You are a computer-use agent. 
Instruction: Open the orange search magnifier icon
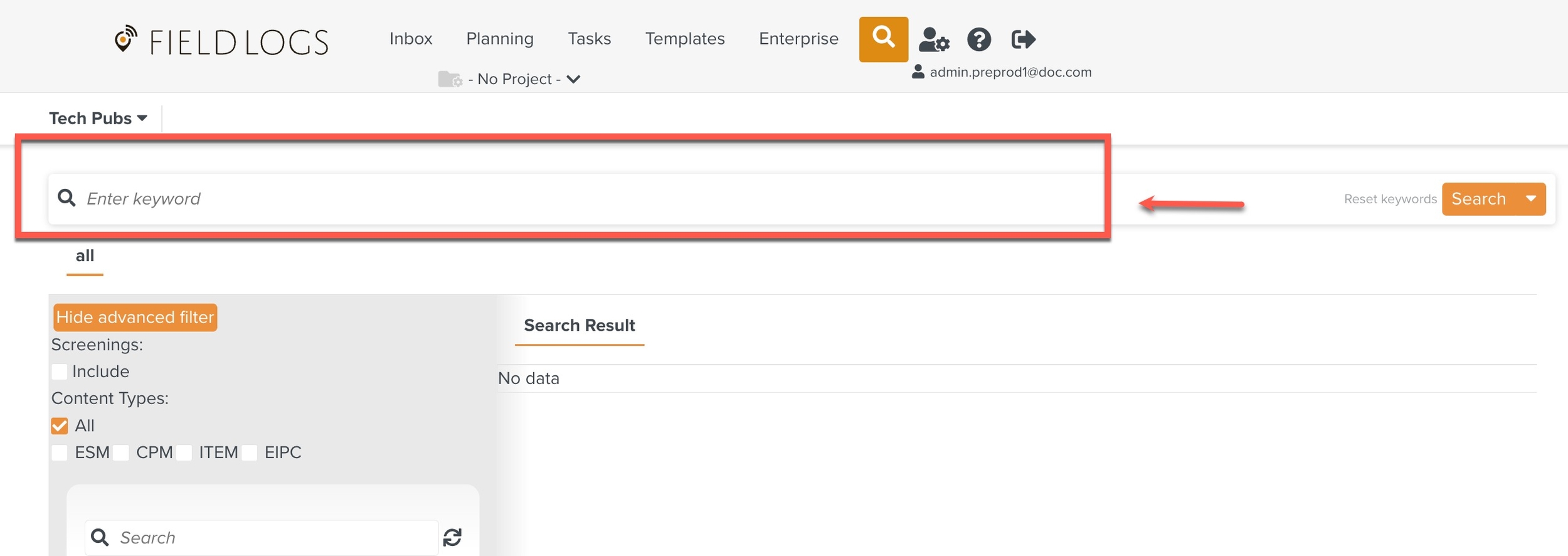(x=883, y=39)
